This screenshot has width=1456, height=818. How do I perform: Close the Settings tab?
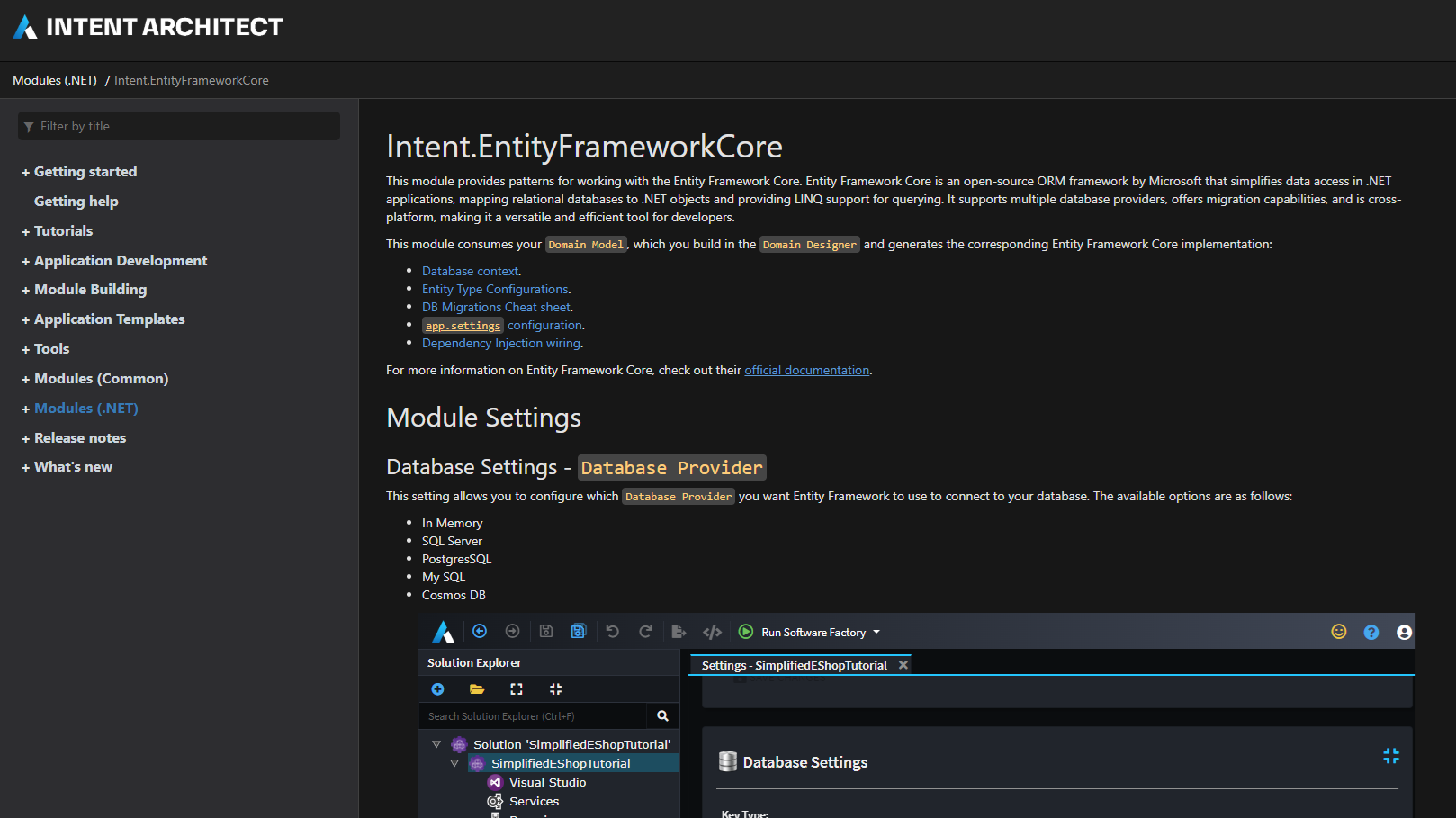903,665
